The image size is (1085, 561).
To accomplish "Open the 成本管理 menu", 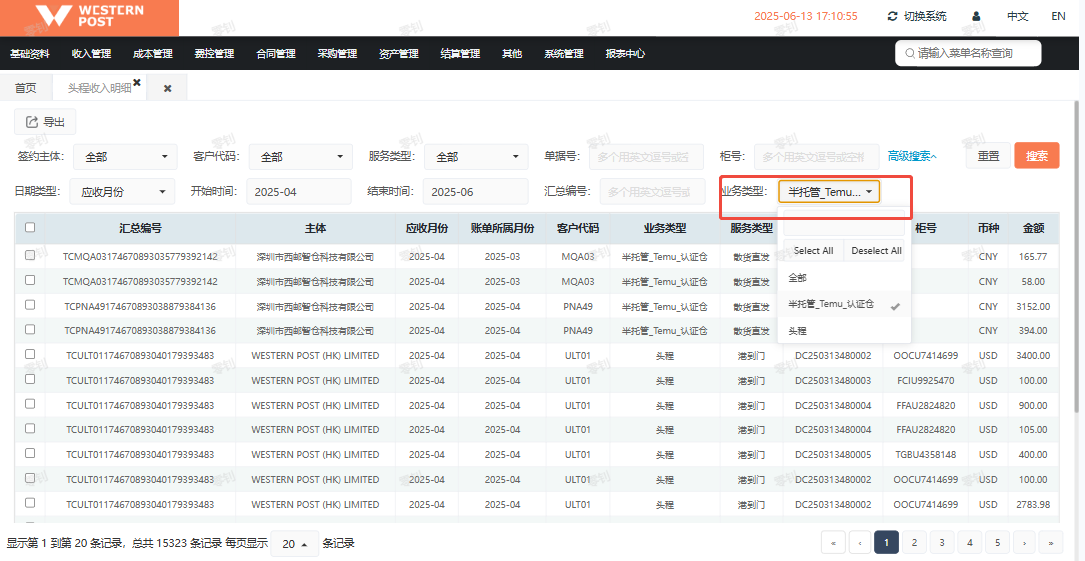I will pos(153,53).
